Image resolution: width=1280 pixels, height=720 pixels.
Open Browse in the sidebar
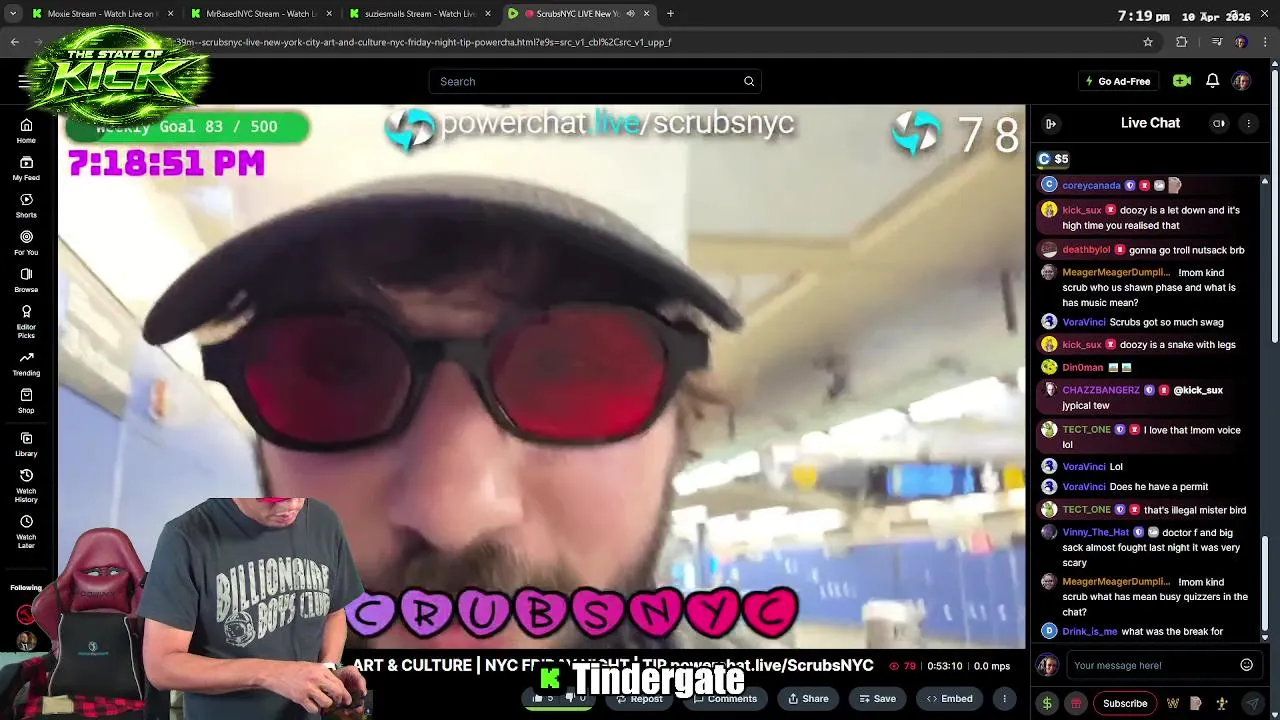pyautogui.click(x=26, y=280)
